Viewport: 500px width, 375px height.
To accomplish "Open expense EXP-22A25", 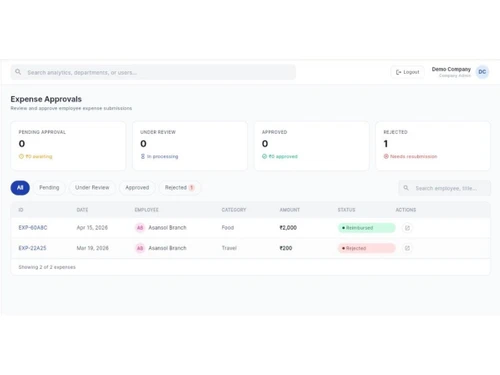I will 32,248.
